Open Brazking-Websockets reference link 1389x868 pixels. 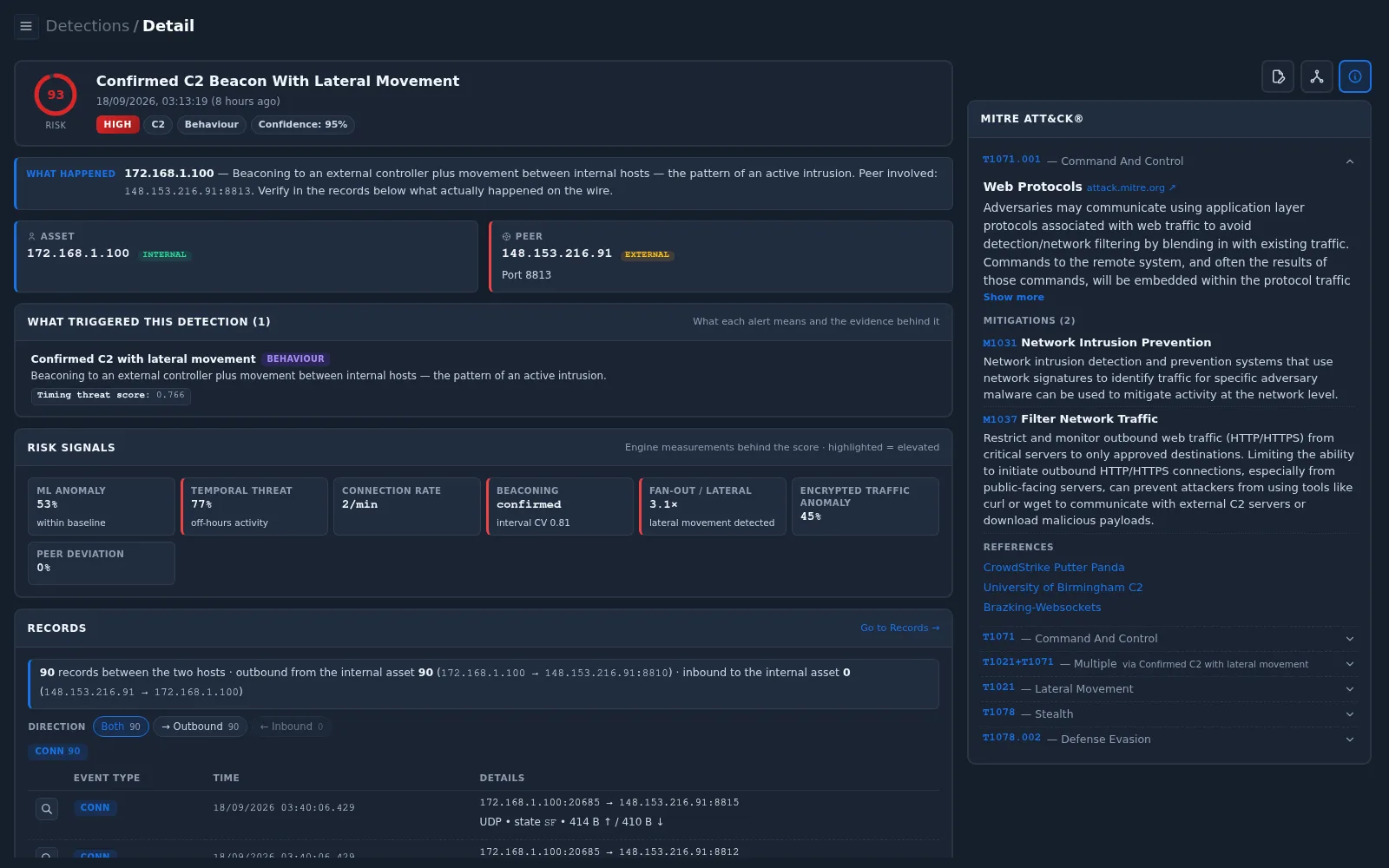(1042, 608)
